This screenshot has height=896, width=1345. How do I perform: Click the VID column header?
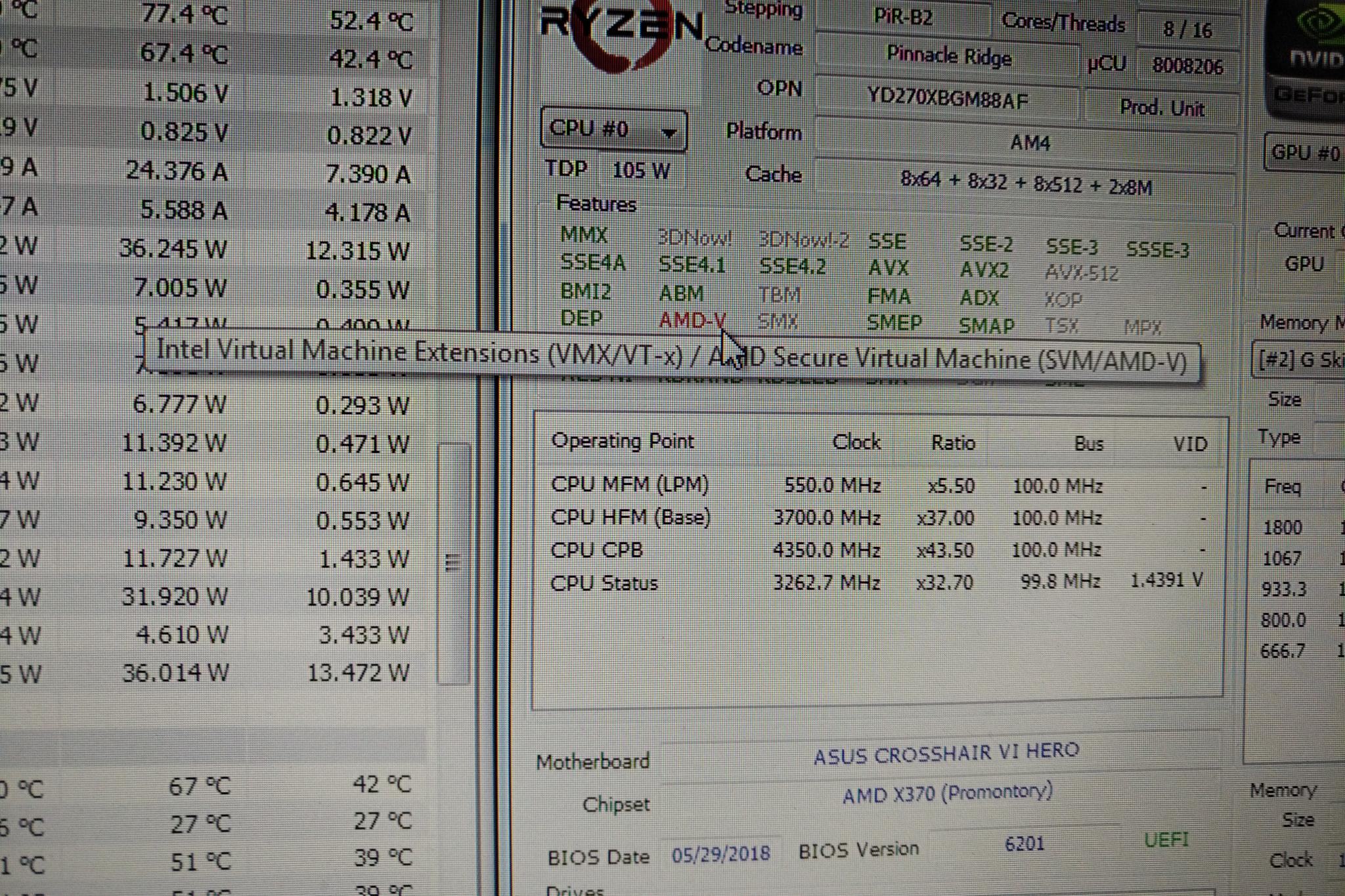pyautogui.click(x=1191, y=444)
